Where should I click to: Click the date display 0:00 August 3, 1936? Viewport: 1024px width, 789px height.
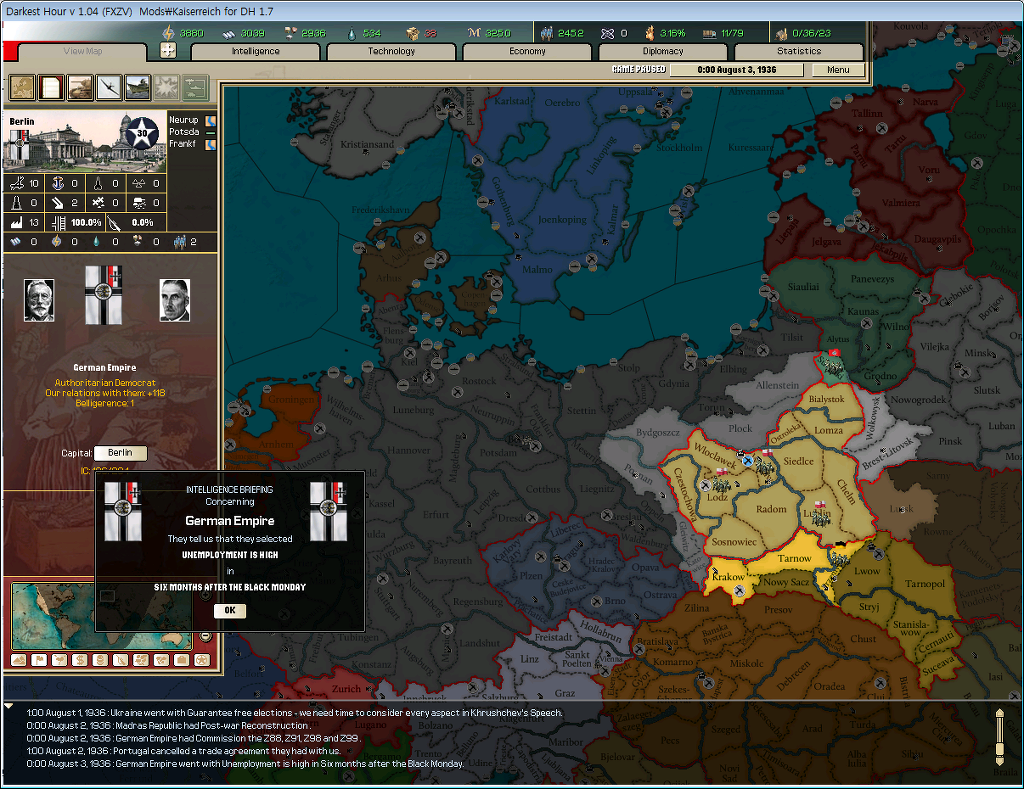click(x=737, y=70)
